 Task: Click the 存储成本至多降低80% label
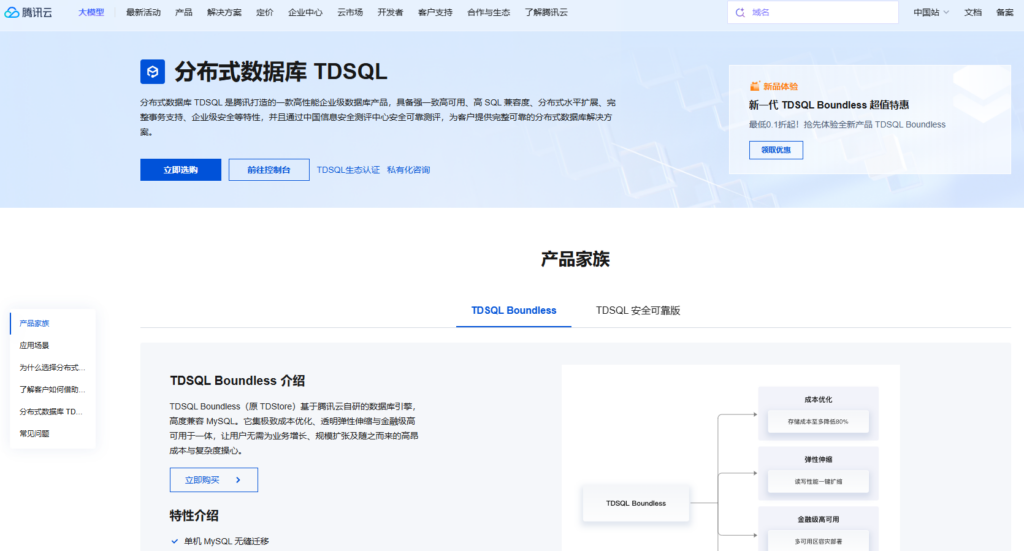818,422
